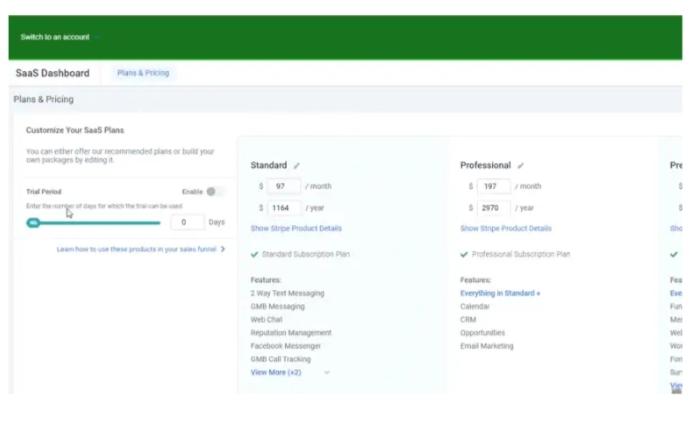Click the Professional Subscription Plan checkmark
The image size is (698, 434).
(465, 254)
